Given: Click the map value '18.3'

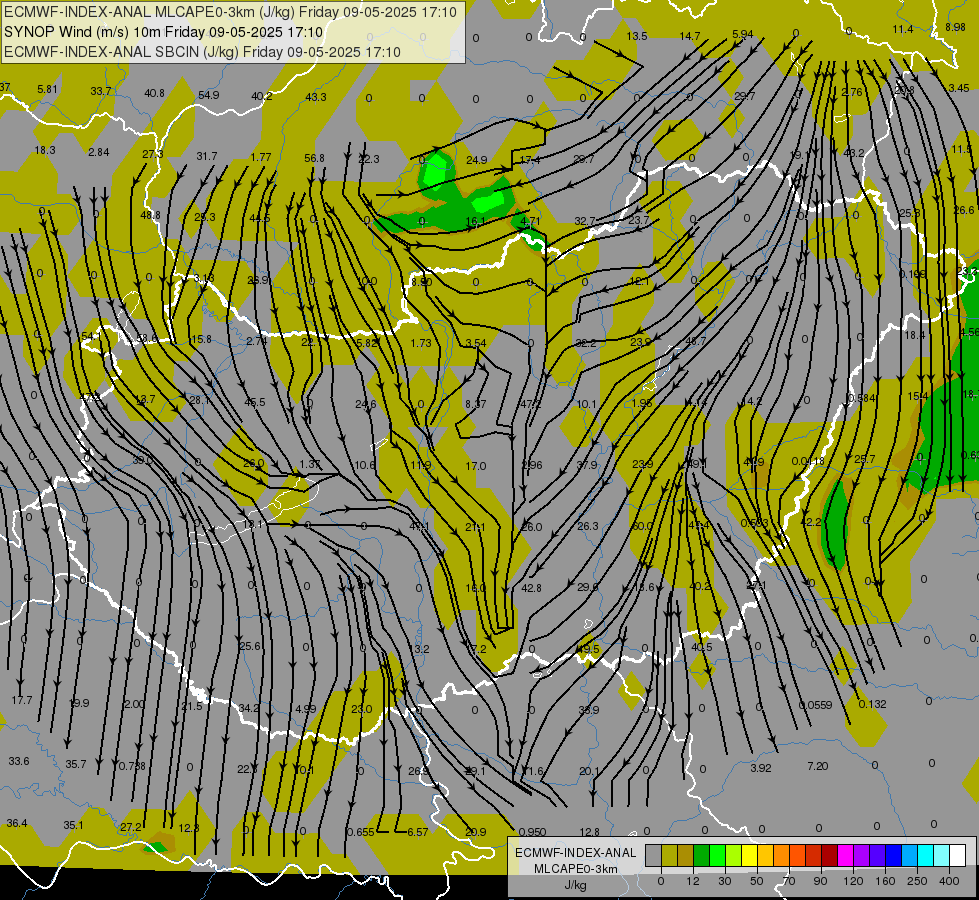Looking at the screenshot, I should pyautogui.click(x=45, y=150).
